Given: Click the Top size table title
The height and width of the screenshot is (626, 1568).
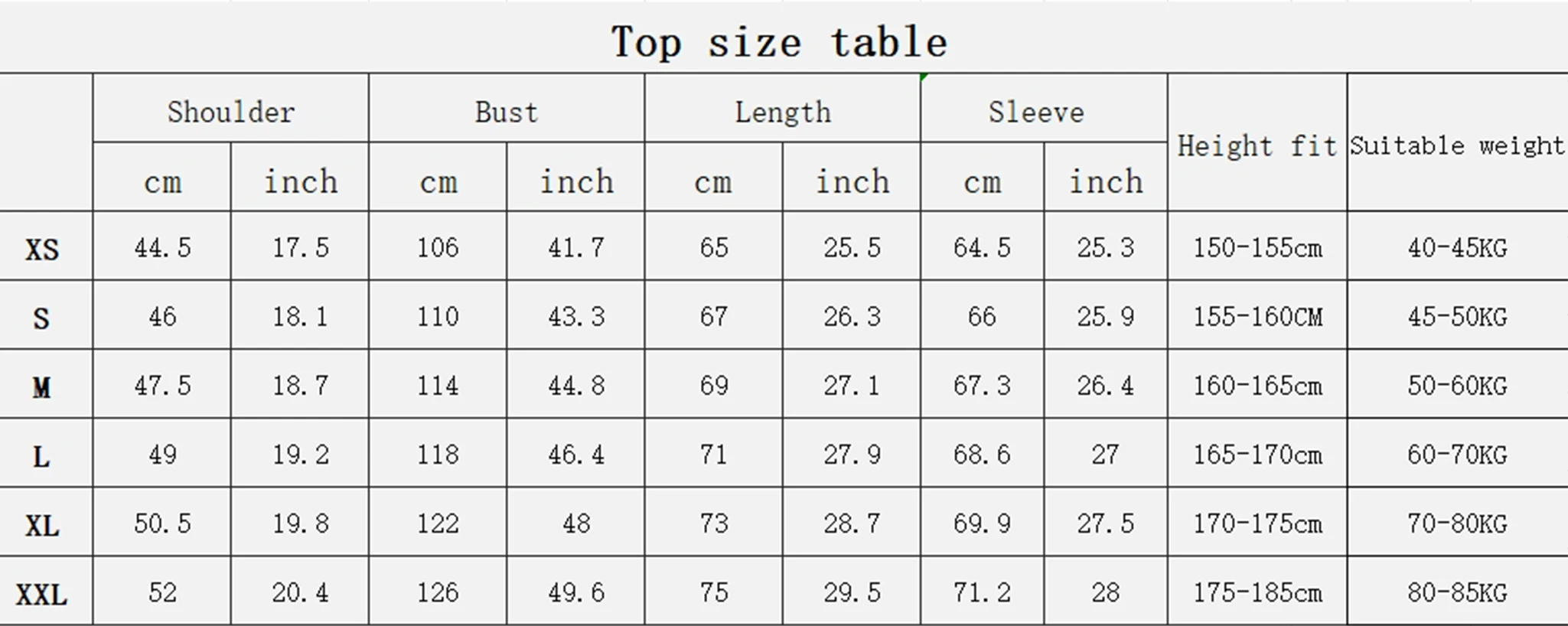Looking at the screenshot, I should (x=779, y=41).
